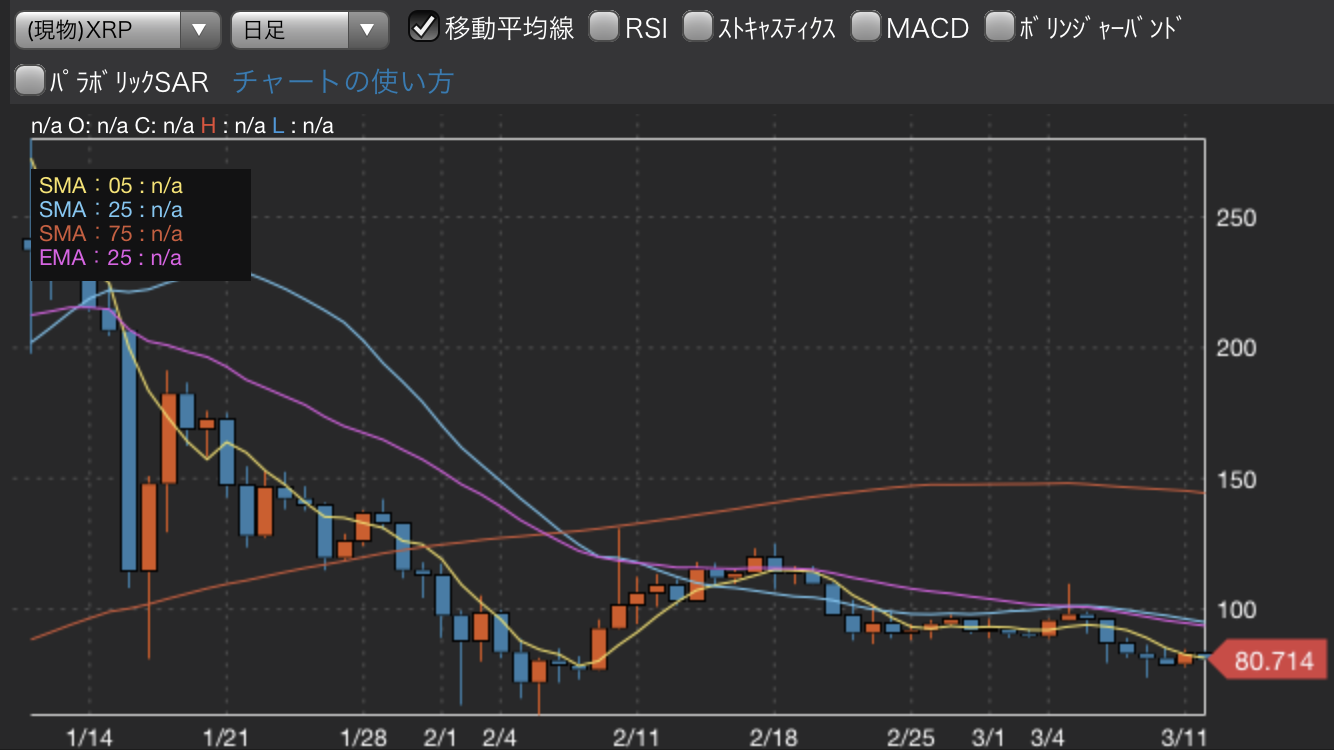Image resolution: width=1334 pixels, height=750 pixels.
Task: Click the 150 price axis label
Action: 1236,480
